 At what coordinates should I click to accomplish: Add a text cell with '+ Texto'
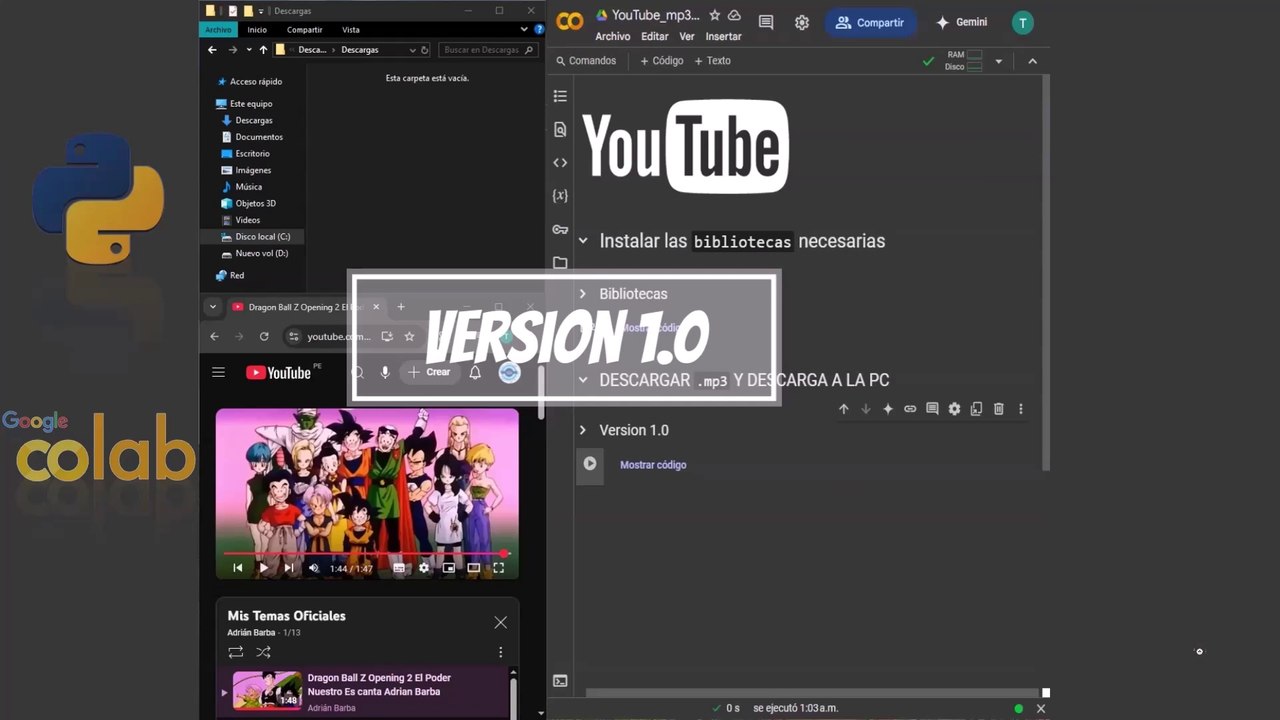[x=713, y=61]
